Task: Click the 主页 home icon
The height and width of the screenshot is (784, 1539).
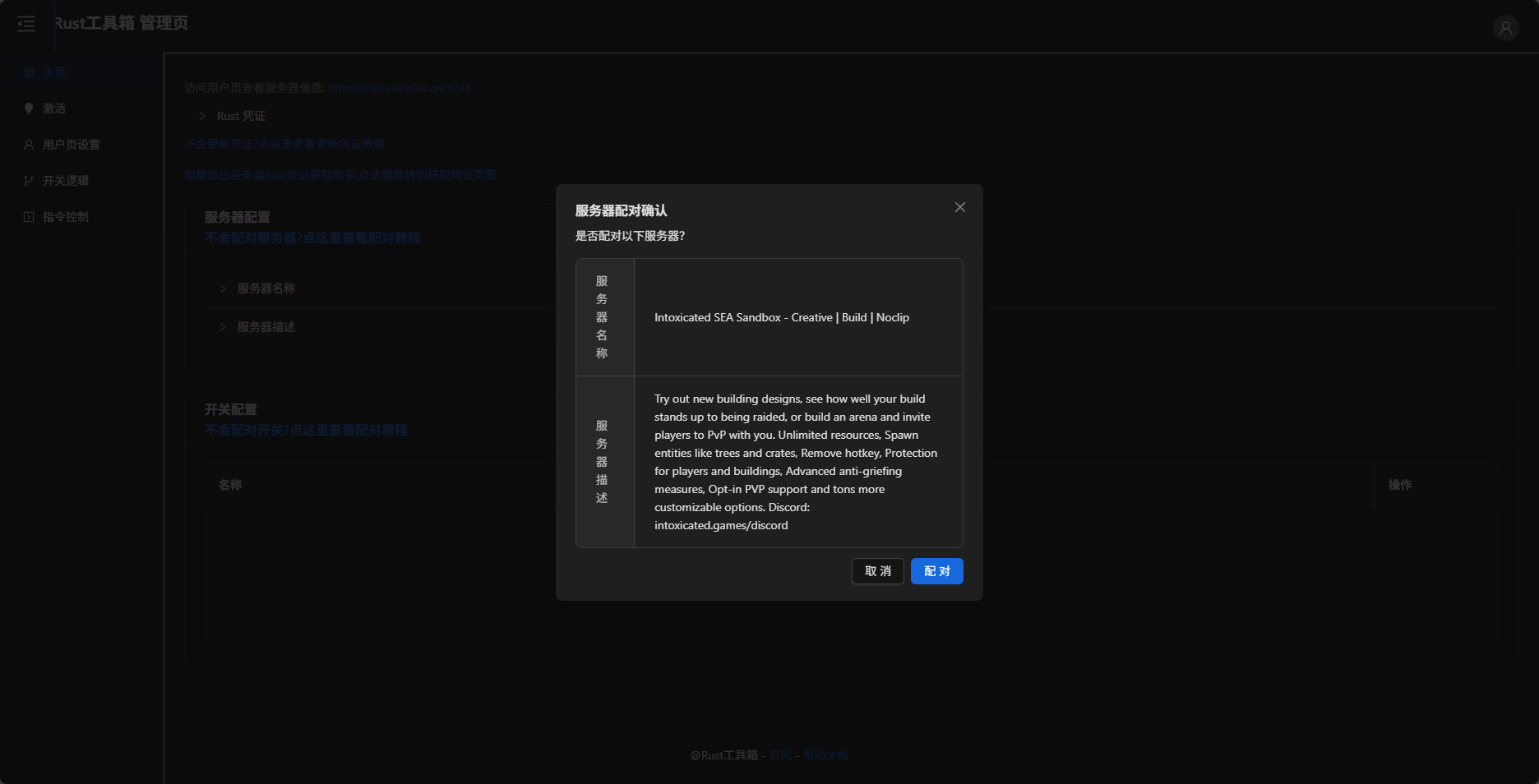Action: pyautogui.click(x=29, y=72)
